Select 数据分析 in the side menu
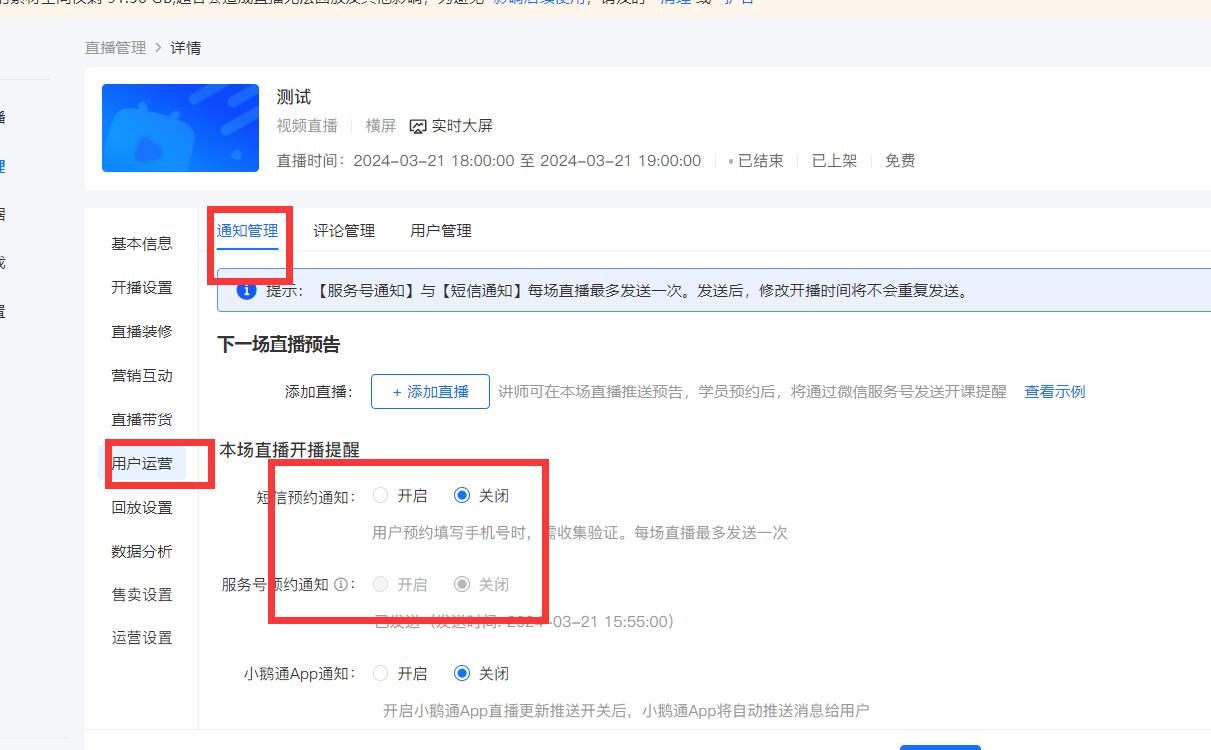1211x750 pixels. (141, 551)
